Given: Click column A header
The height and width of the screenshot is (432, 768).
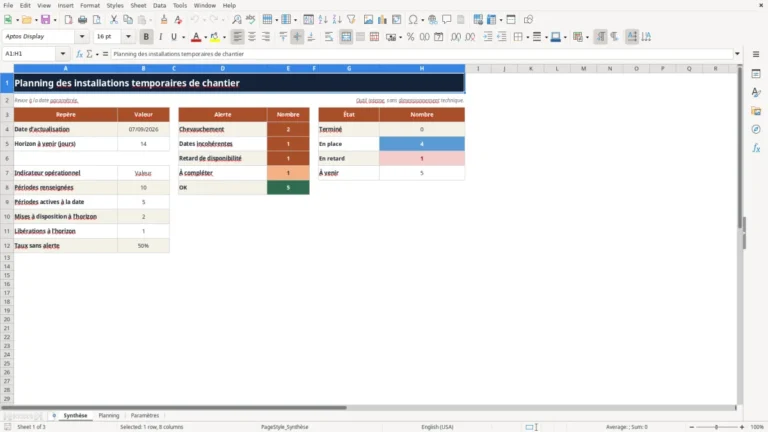Looking at the screenshot, I should 66,69.
